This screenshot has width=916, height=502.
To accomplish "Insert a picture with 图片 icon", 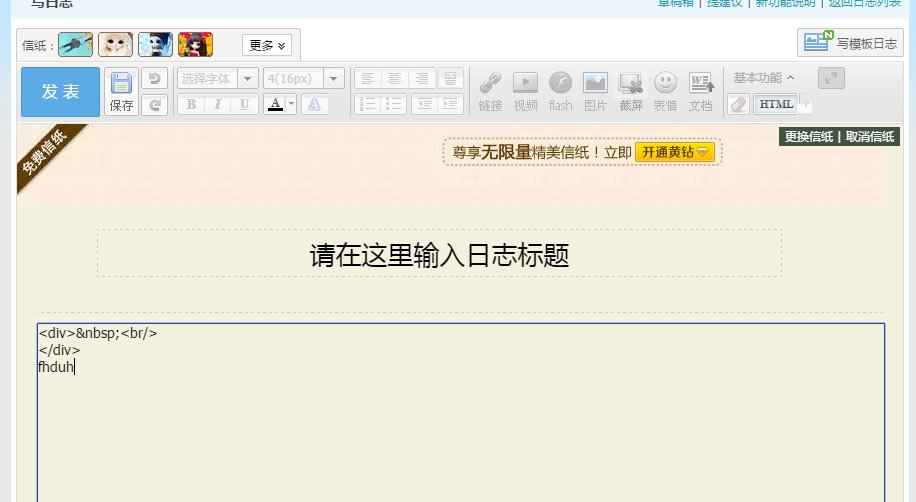I will (595, 92).
